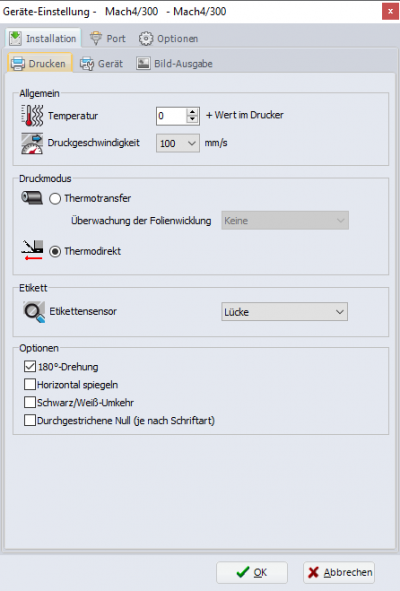Select the Thermodirekt radio button

[55, 251]
